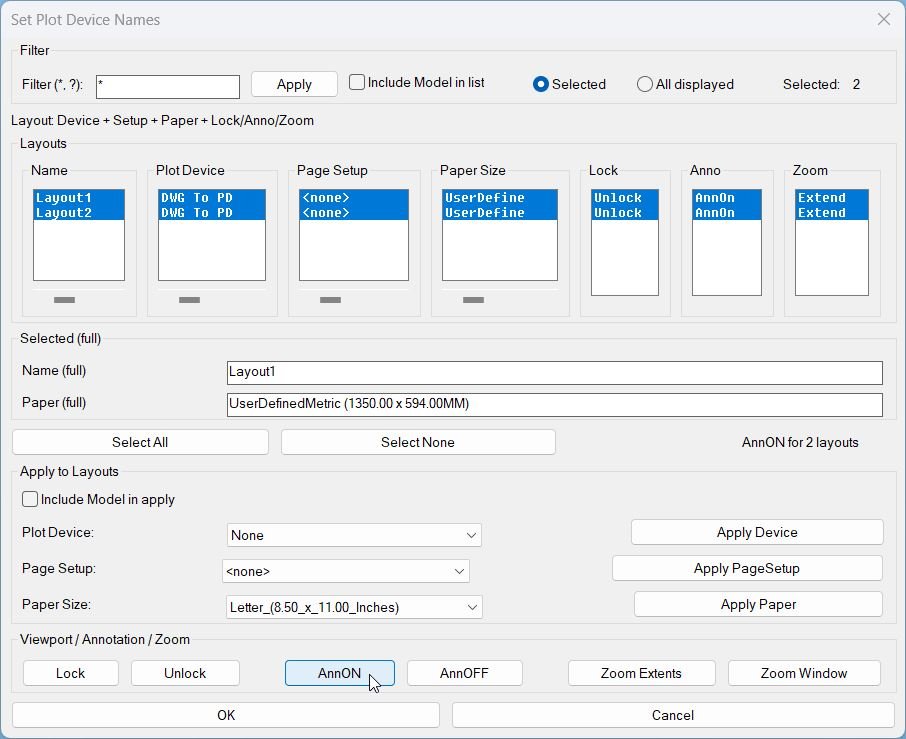906x739 pixels.
Task: Open the Plot Device dropdown
Action: click(354, 535)
